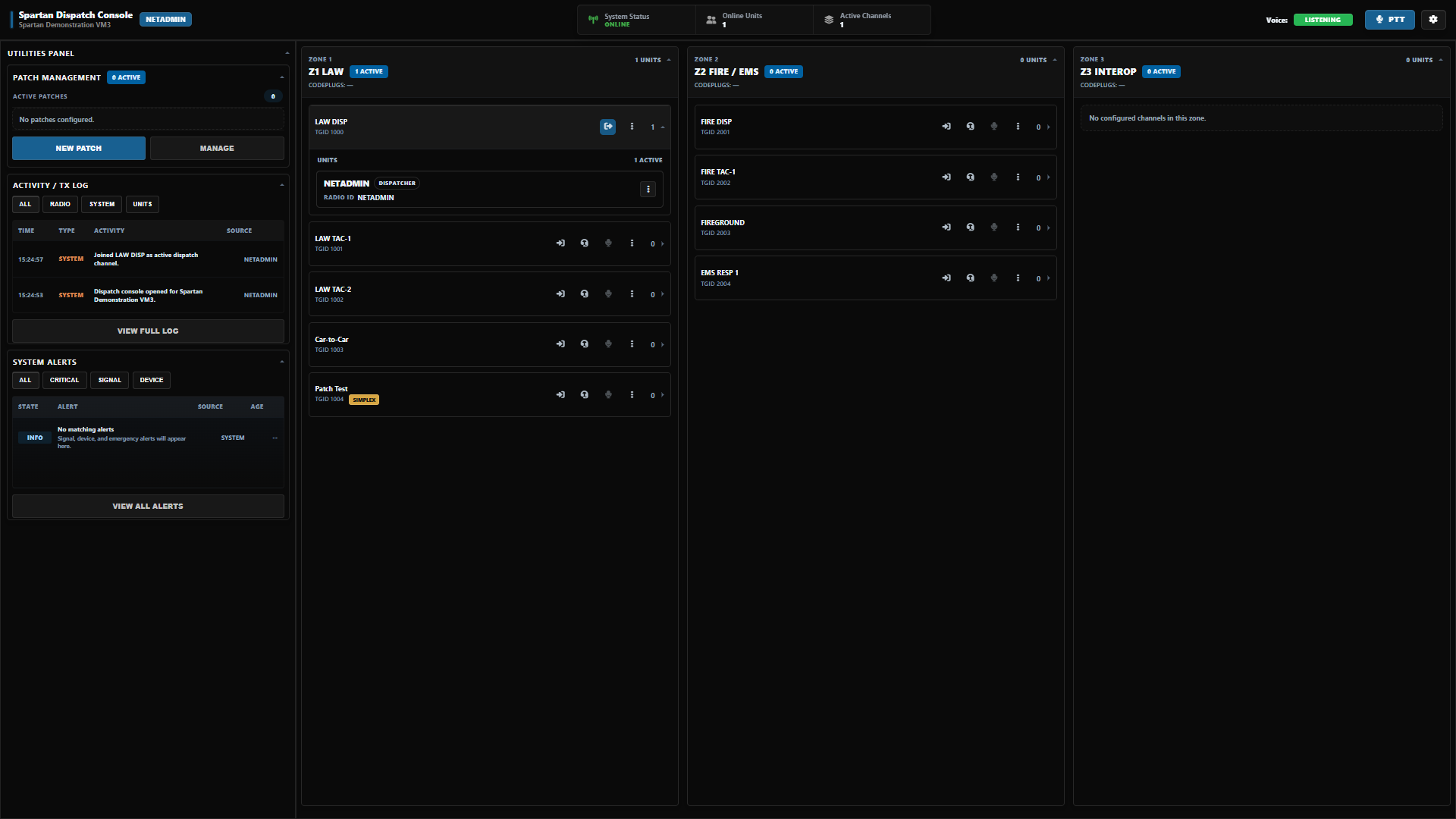
Task: Open EMS RESP 1 options menu
Action: pyautogui.click(x=1018, y=278)
